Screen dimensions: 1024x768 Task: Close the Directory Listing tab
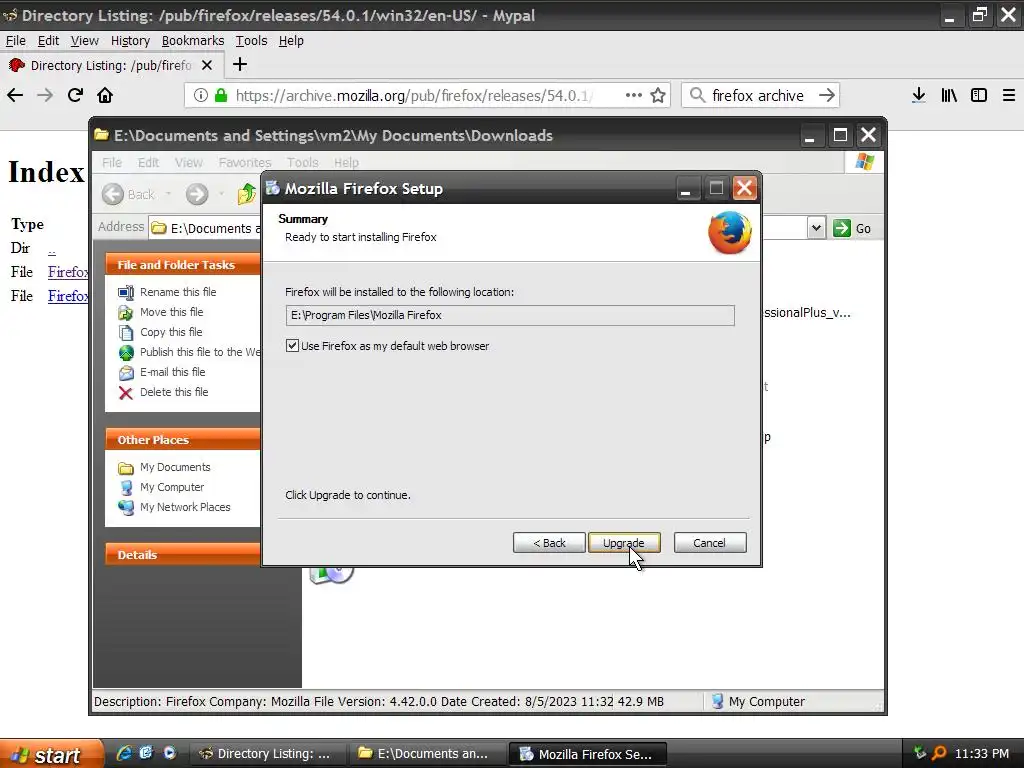(x=207, y=65)
